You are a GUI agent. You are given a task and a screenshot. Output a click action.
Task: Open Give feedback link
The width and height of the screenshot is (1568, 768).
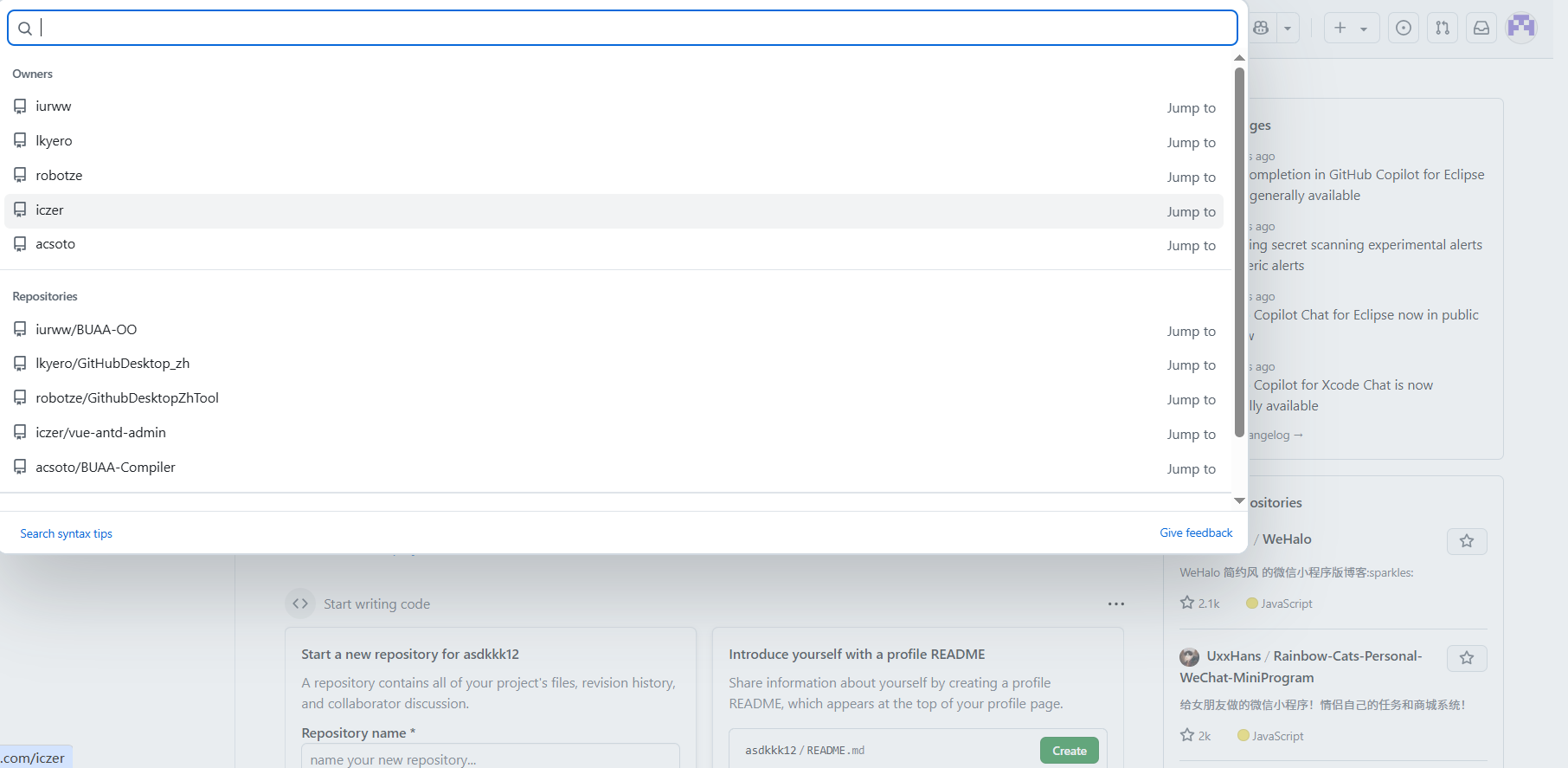coord(1196,532)
